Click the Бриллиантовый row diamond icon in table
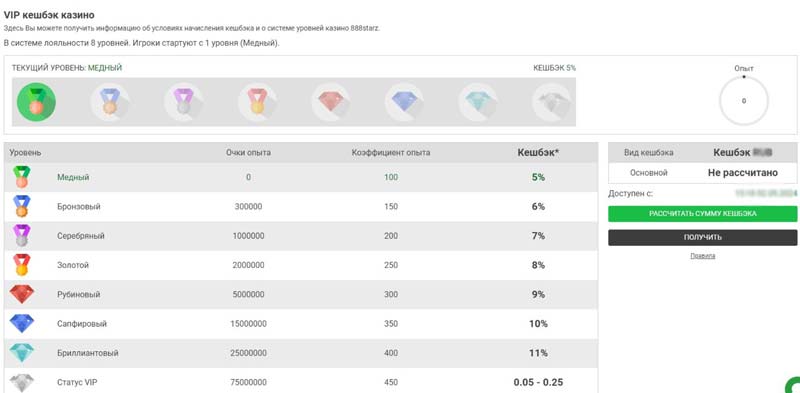The width and height of the screenshot is (800, 393). tap(22, 353)
